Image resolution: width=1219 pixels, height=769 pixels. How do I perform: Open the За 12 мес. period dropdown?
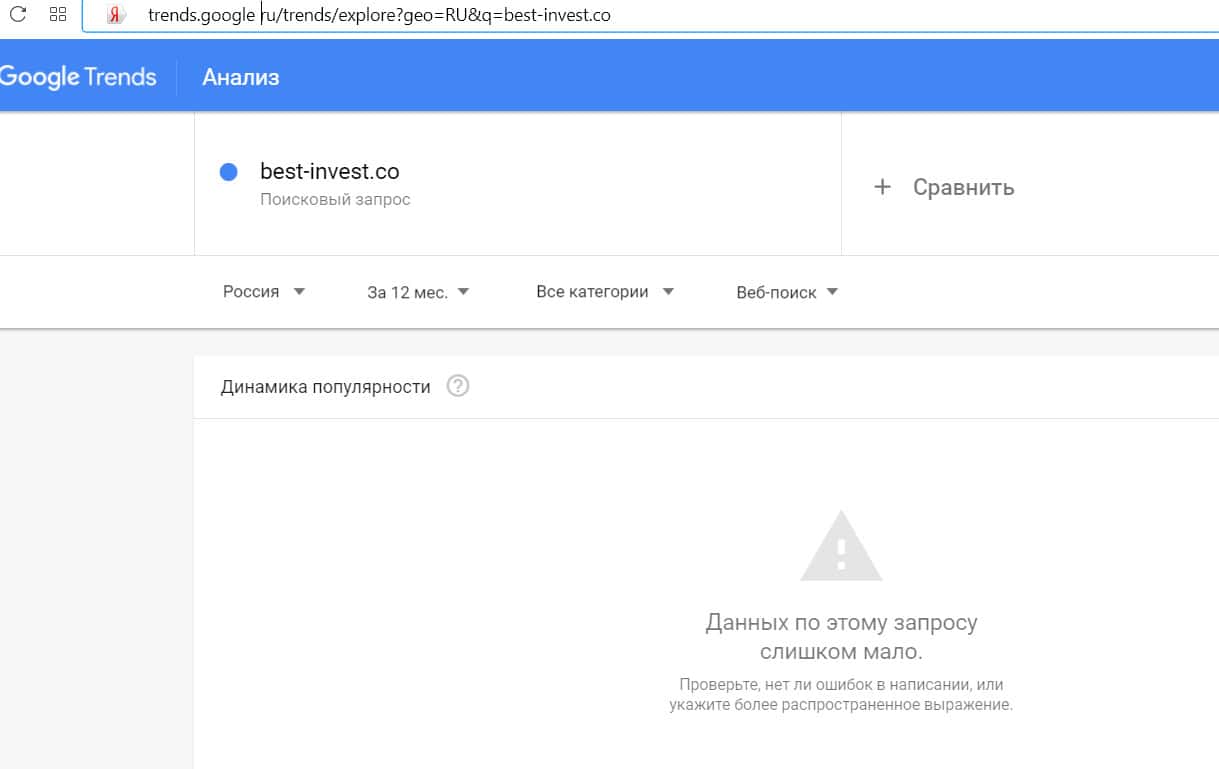[x=418, y=293]
